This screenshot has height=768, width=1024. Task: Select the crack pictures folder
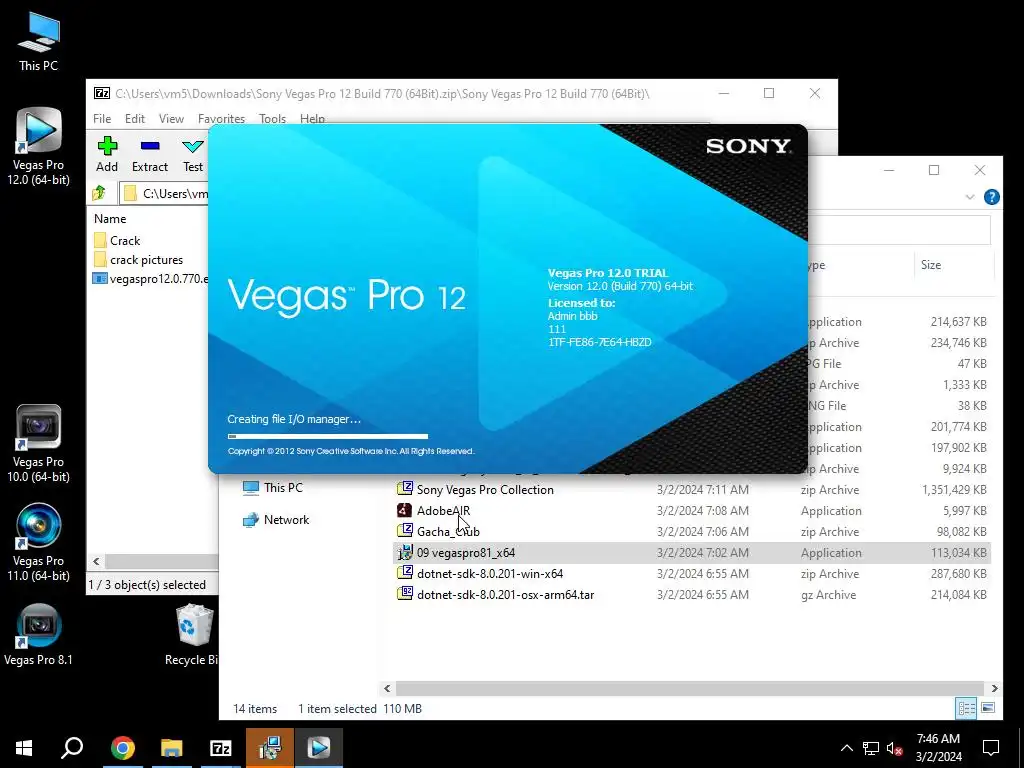point(138,260)
